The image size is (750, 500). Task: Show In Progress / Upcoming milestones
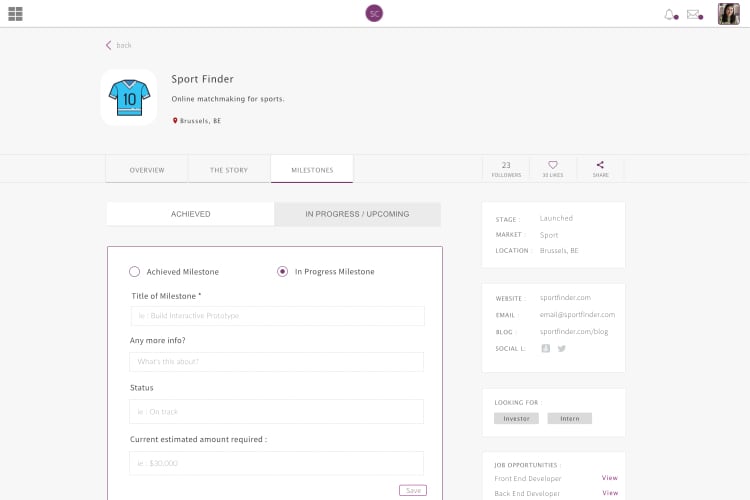point(357,214)
